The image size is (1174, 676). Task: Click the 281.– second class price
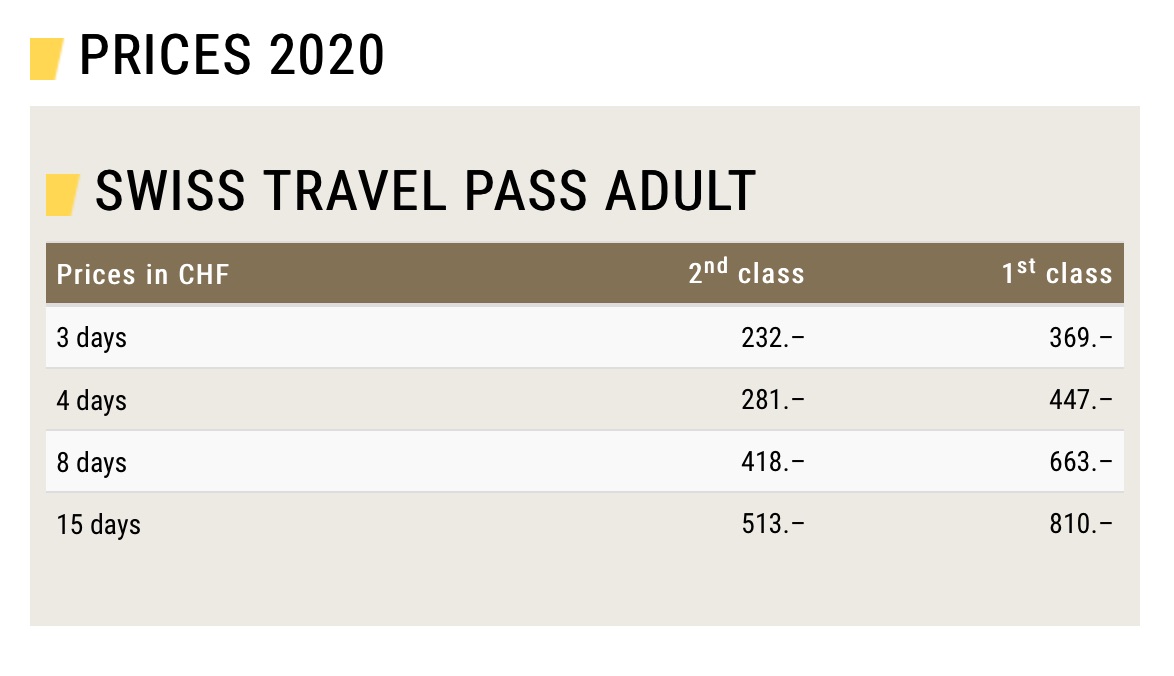tap(772, 400)
